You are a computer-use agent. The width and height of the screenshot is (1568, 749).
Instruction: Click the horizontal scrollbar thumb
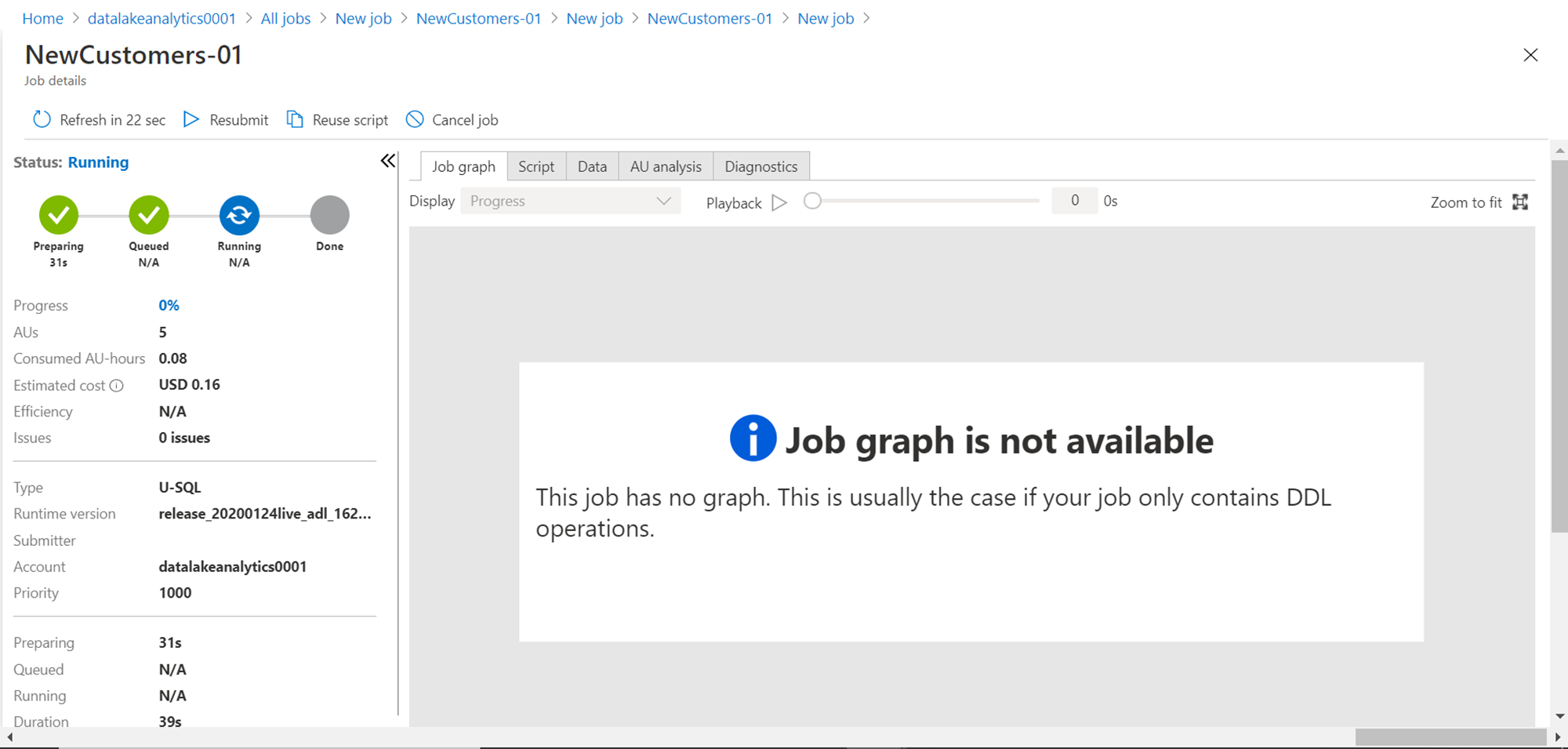[x=1450, y=737]
